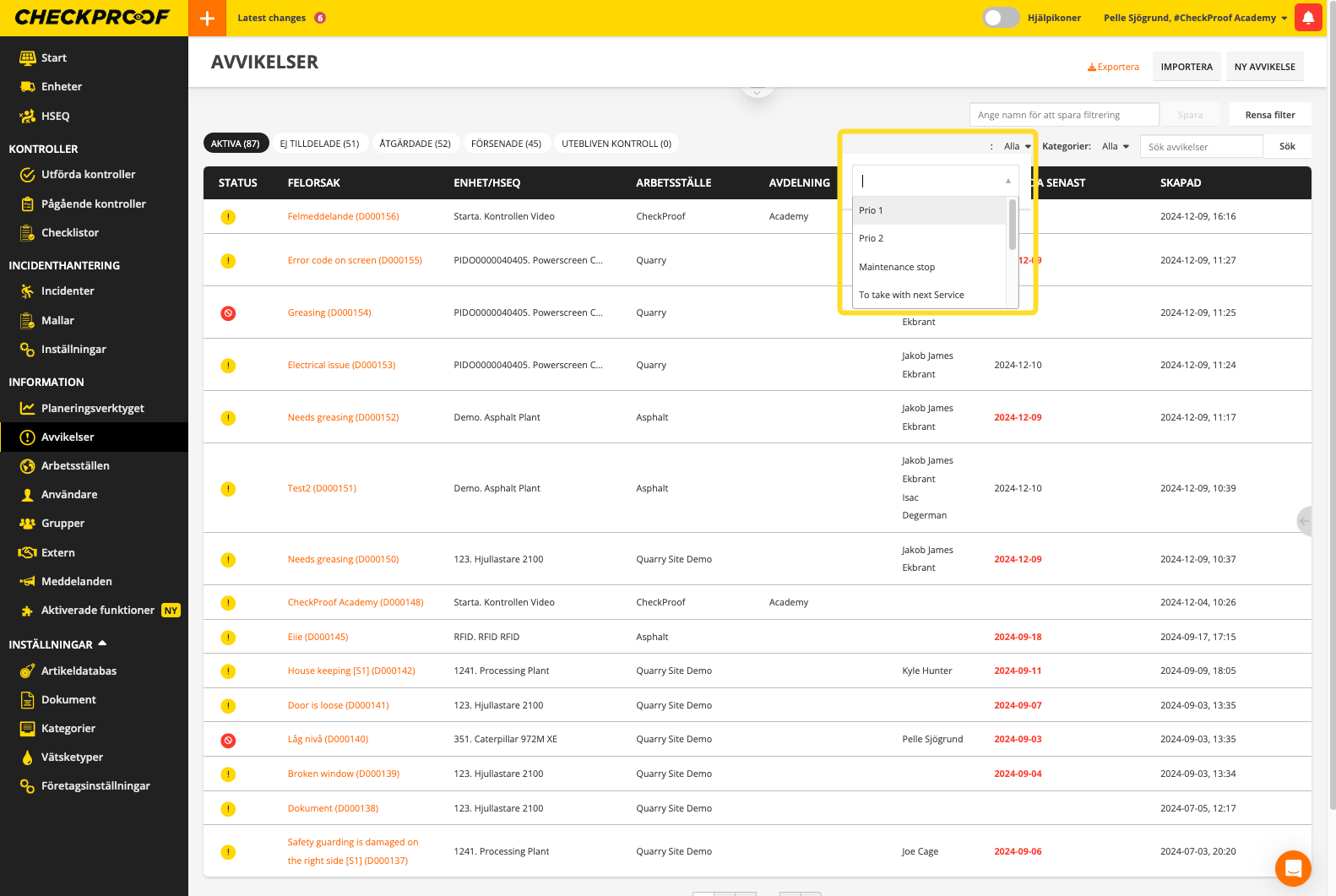The width and height of the screenshot is (1336, 896).
Task: Switch to the FÖRSENADE (45) tab
Action: click(506, 144)
